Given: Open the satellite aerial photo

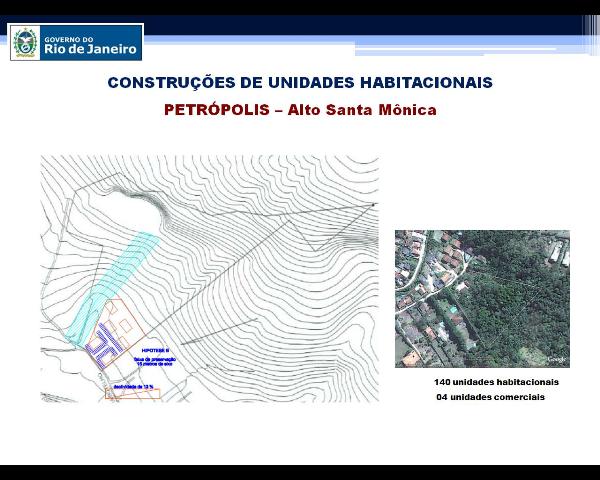Looking at the screenshot, I should (x=482, y=298).
